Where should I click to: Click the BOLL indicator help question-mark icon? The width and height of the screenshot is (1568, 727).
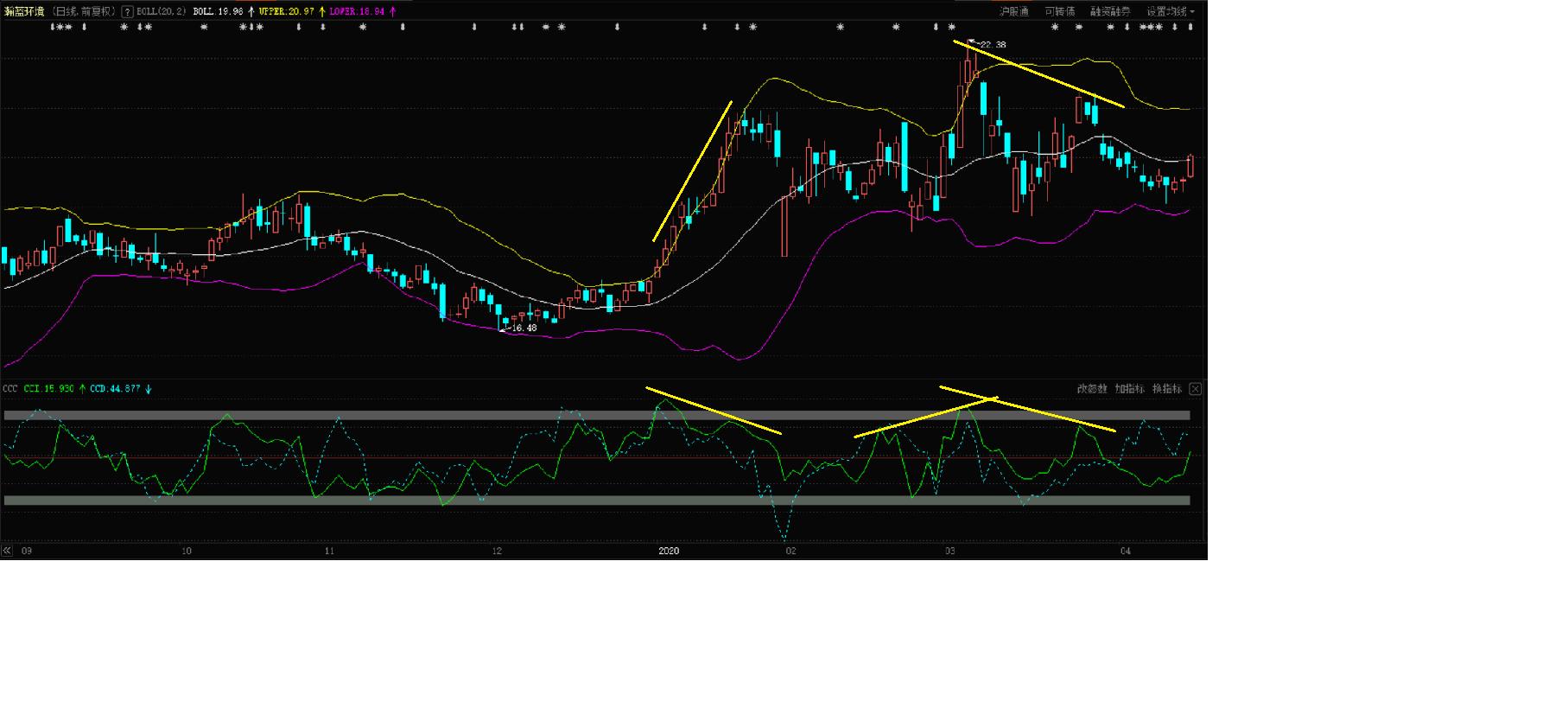point(128,12)
